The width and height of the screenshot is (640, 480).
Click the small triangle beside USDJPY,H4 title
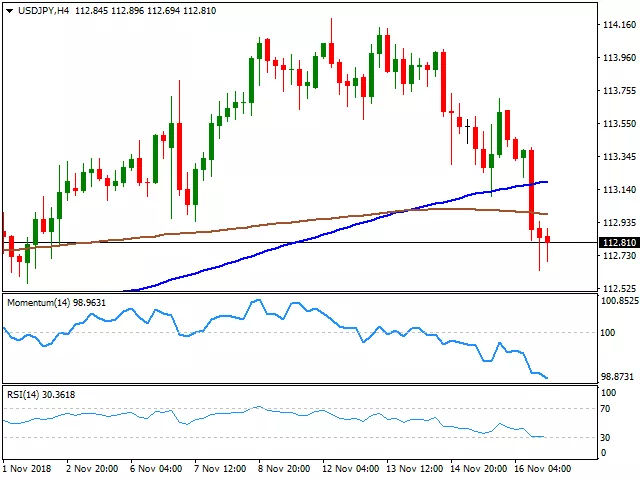pos(7,9)
